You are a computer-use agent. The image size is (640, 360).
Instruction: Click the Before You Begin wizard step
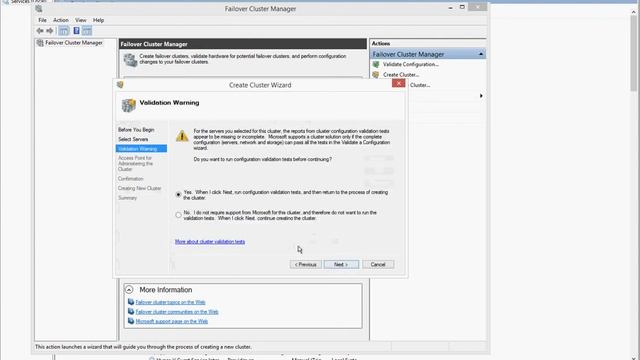tap(136, 130)
